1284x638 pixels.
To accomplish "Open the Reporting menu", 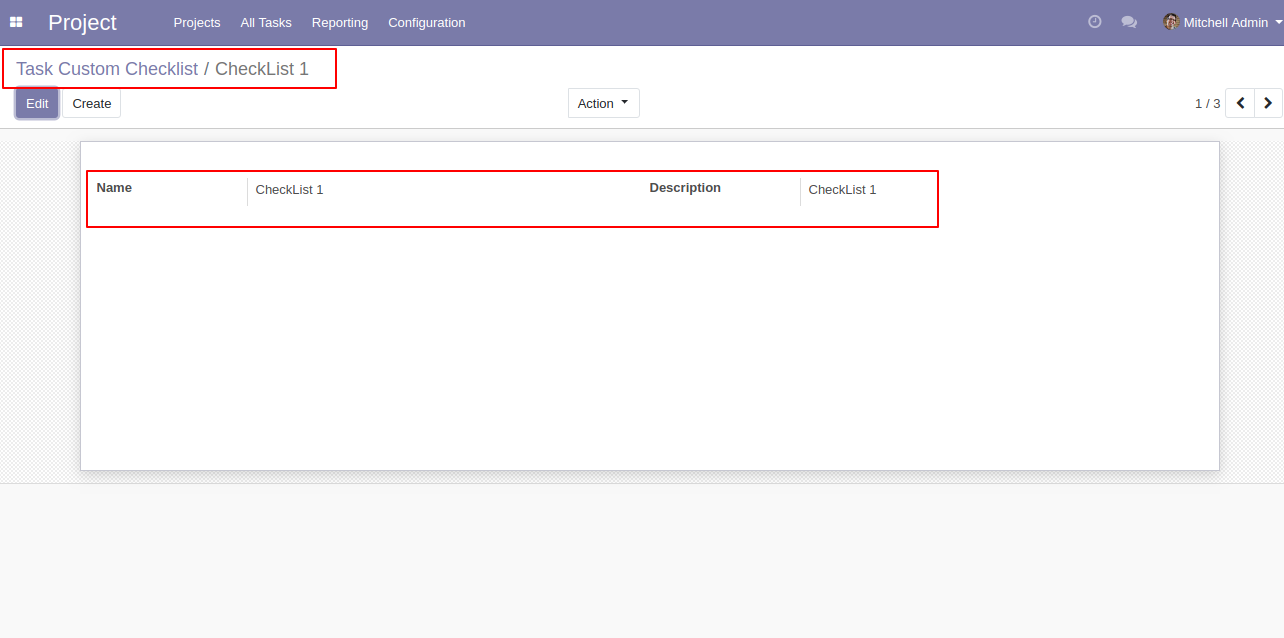I will (x=340, y=22).
